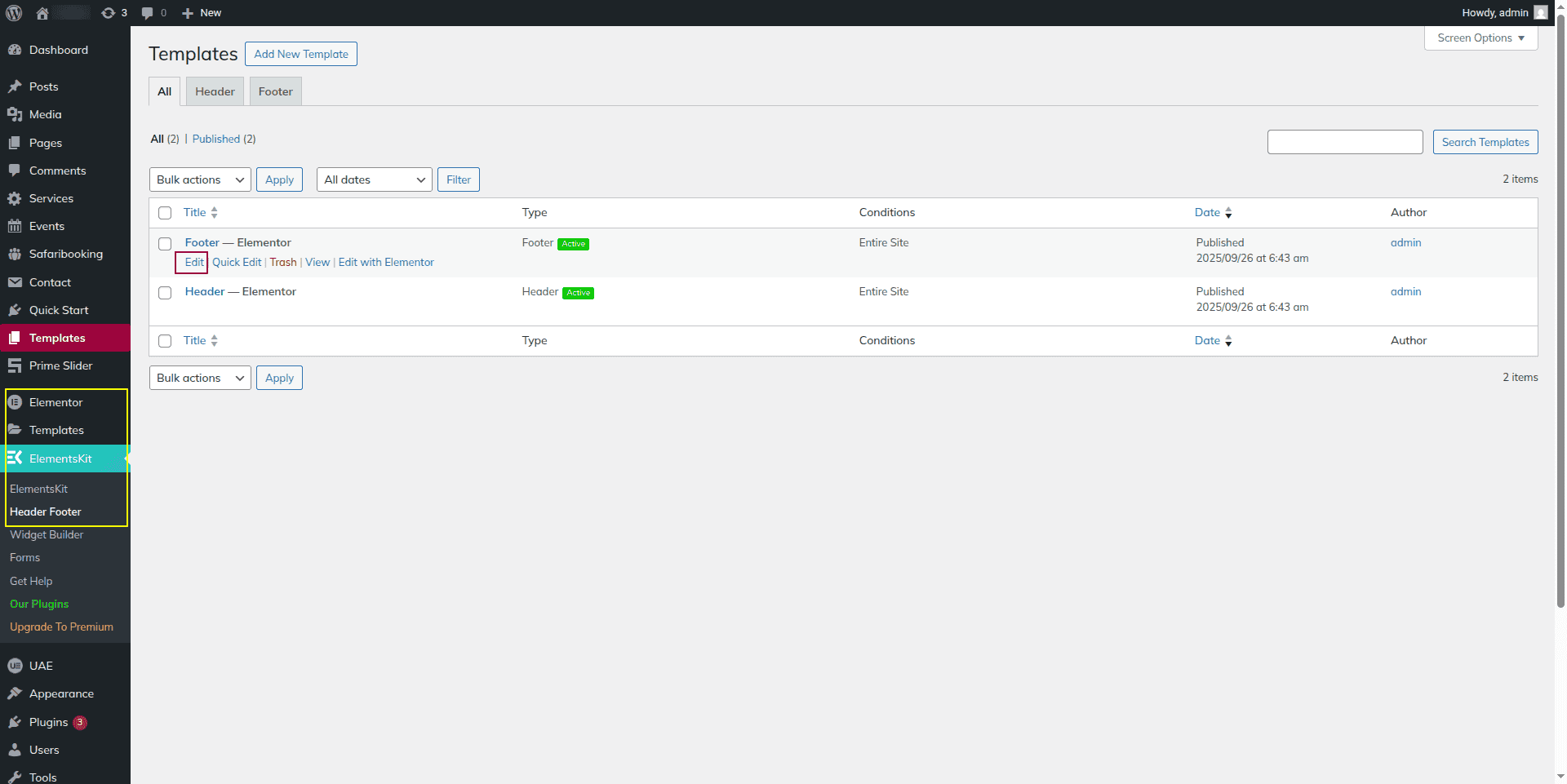Switch to the Header tab
This screenshot has height=784, width=1567.
[x=215, y=91]
